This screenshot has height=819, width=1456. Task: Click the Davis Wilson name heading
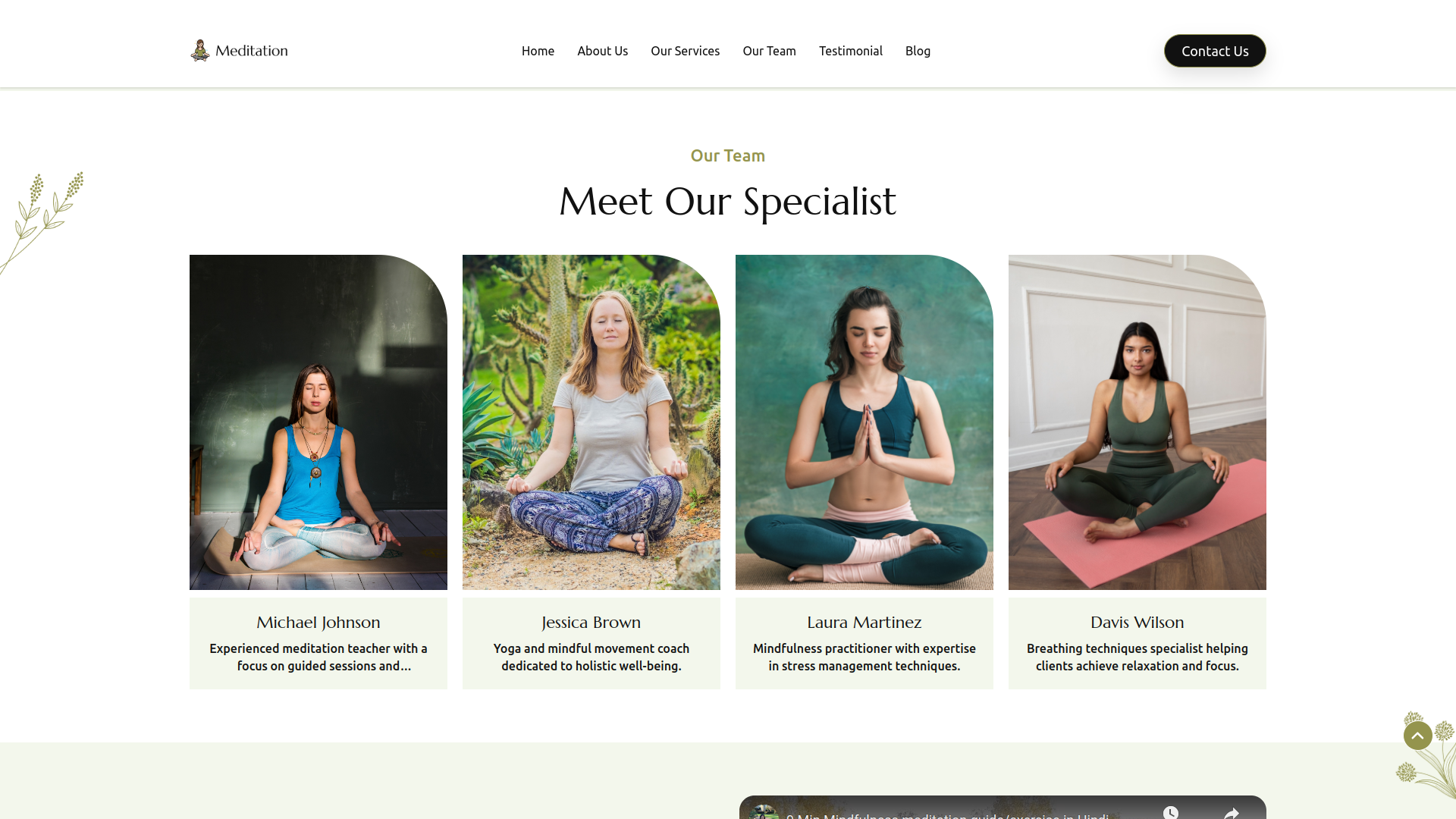click(1137, 623)
